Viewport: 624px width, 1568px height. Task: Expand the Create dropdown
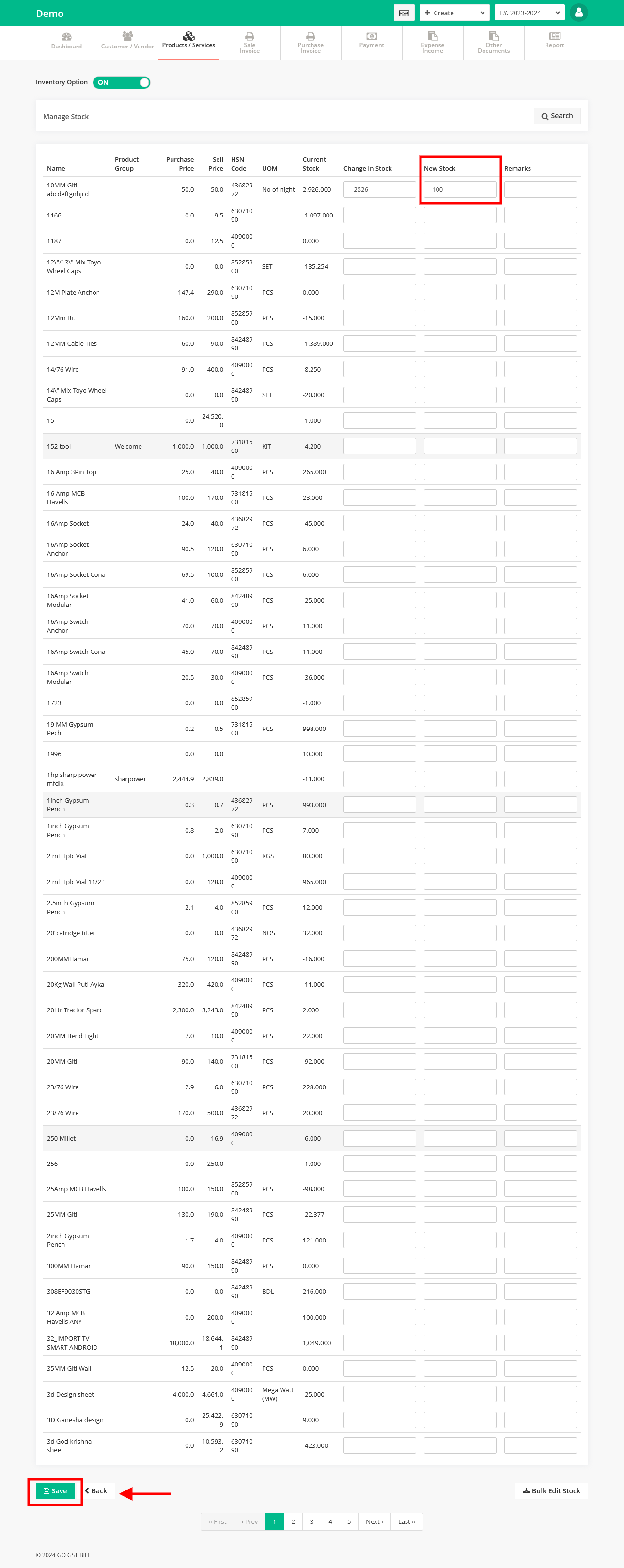[x=454, y=13]
